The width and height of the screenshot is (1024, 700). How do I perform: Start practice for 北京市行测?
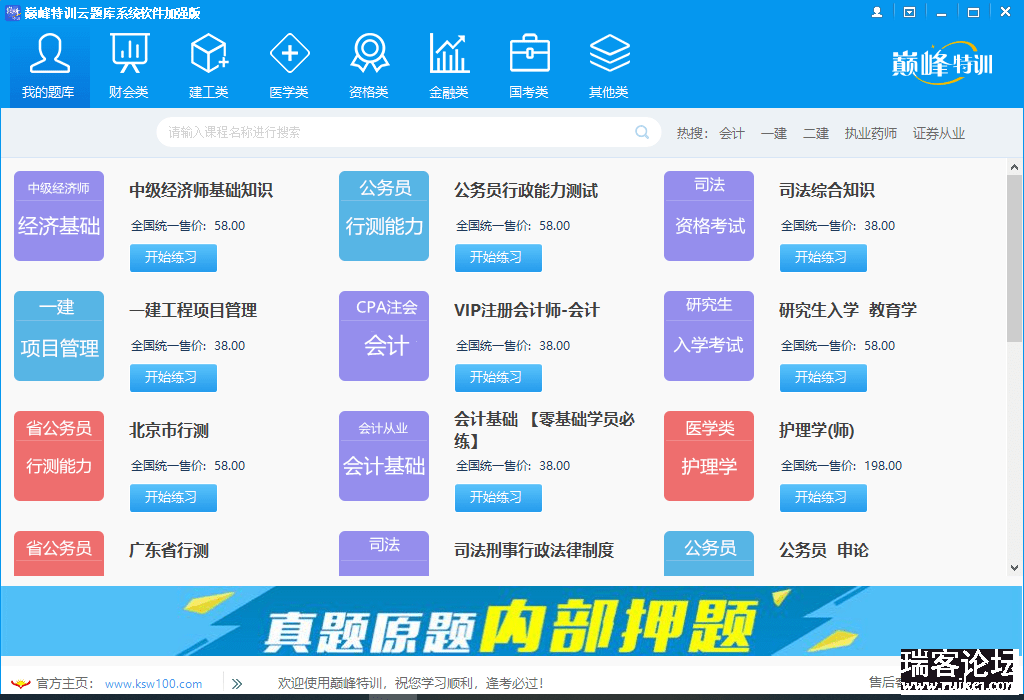[x=173, y=498]
